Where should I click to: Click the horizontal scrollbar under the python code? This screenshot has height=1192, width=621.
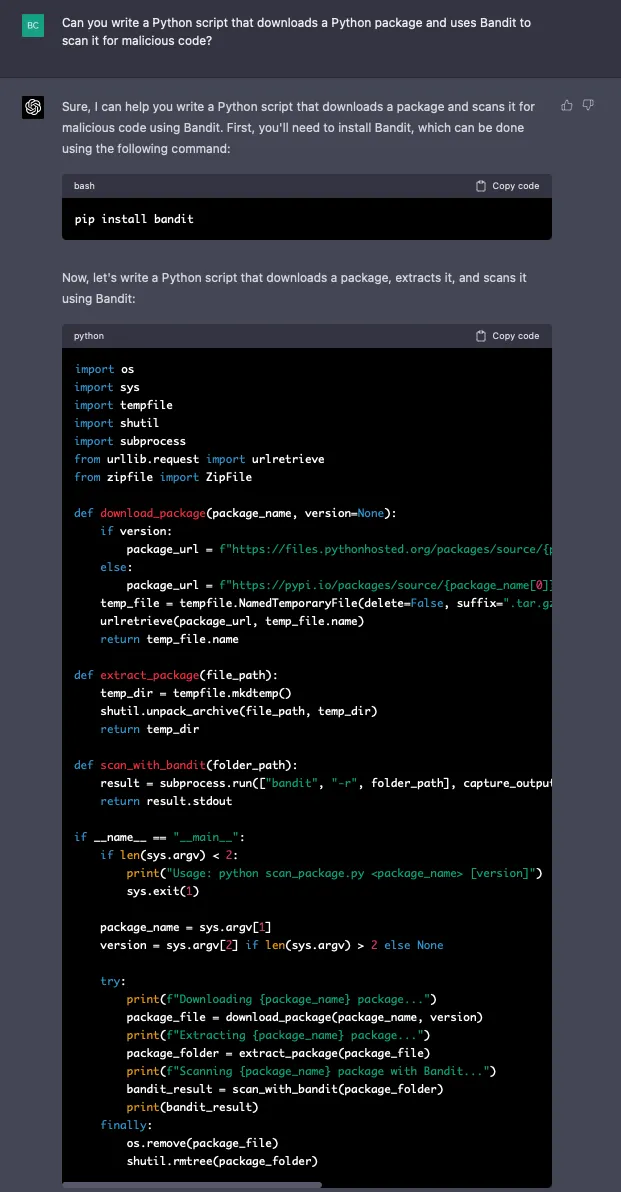[x=192, y=1184]
